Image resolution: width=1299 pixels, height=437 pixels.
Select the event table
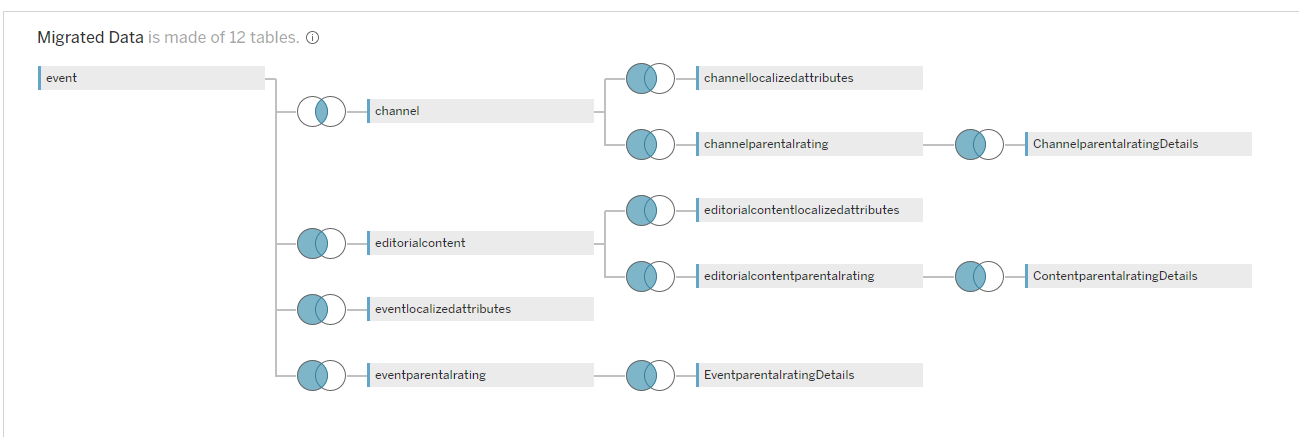(151, 78)
